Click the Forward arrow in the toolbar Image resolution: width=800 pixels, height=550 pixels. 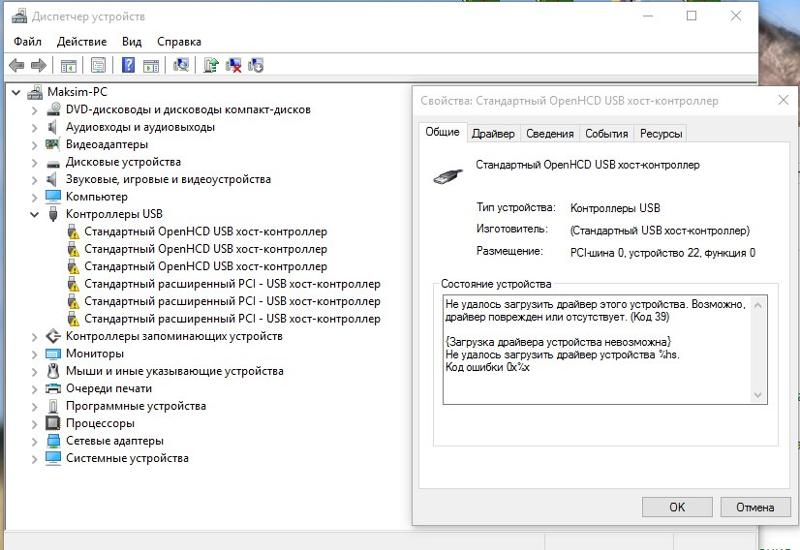[x=38, y=66]
